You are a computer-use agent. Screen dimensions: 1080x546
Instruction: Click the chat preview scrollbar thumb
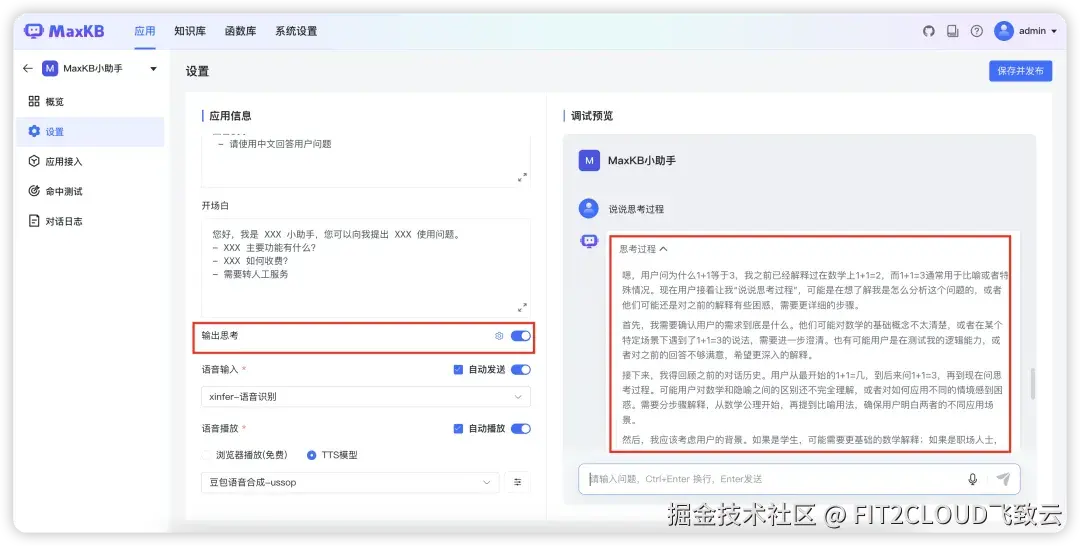pos(1032,384)
